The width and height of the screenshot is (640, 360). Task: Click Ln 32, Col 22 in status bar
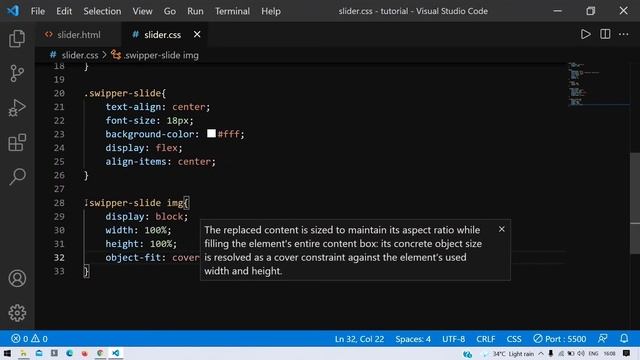[x=359, y=339]
